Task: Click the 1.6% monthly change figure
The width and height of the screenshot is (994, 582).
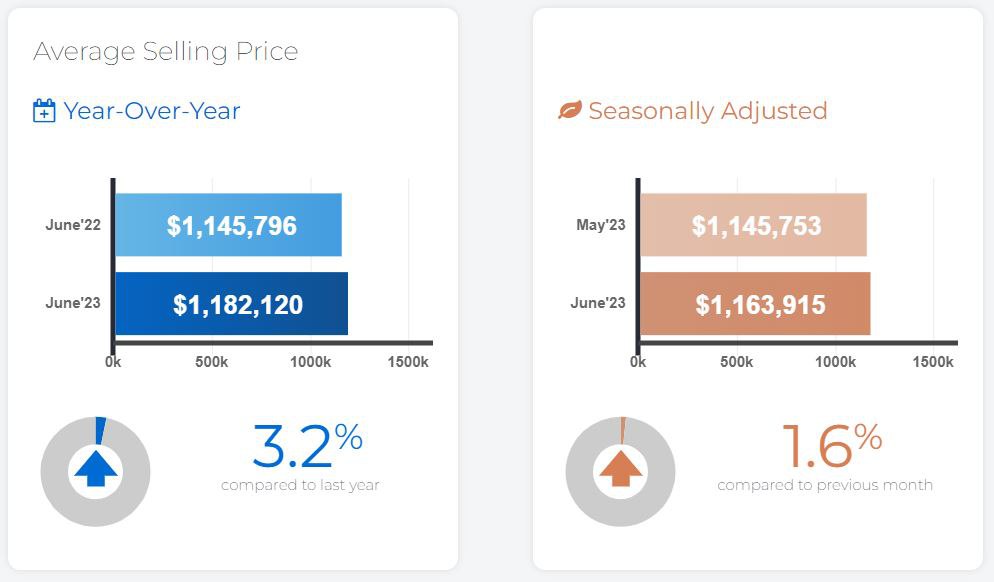Action: [x=830, y=446]
